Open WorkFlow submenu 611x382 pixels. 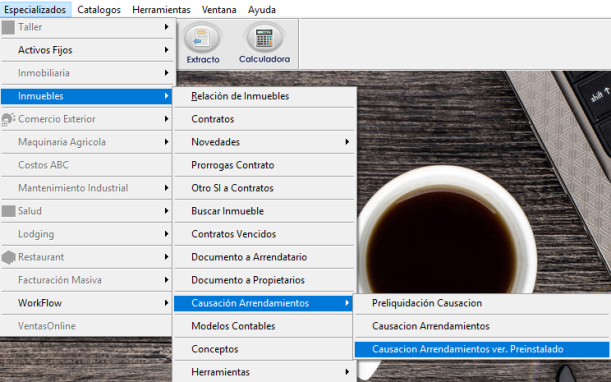coord(87,303)
